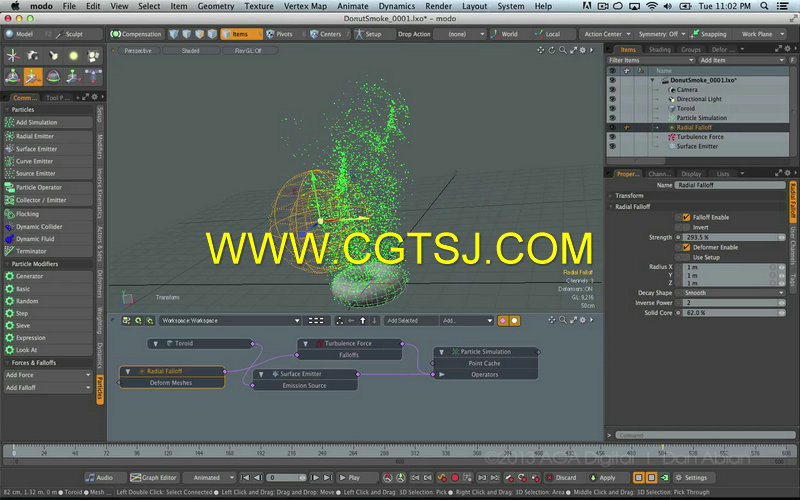Screen dimensions: 800x500
Task: Add a Dynamic Fluid
Action: pos(48,239)
